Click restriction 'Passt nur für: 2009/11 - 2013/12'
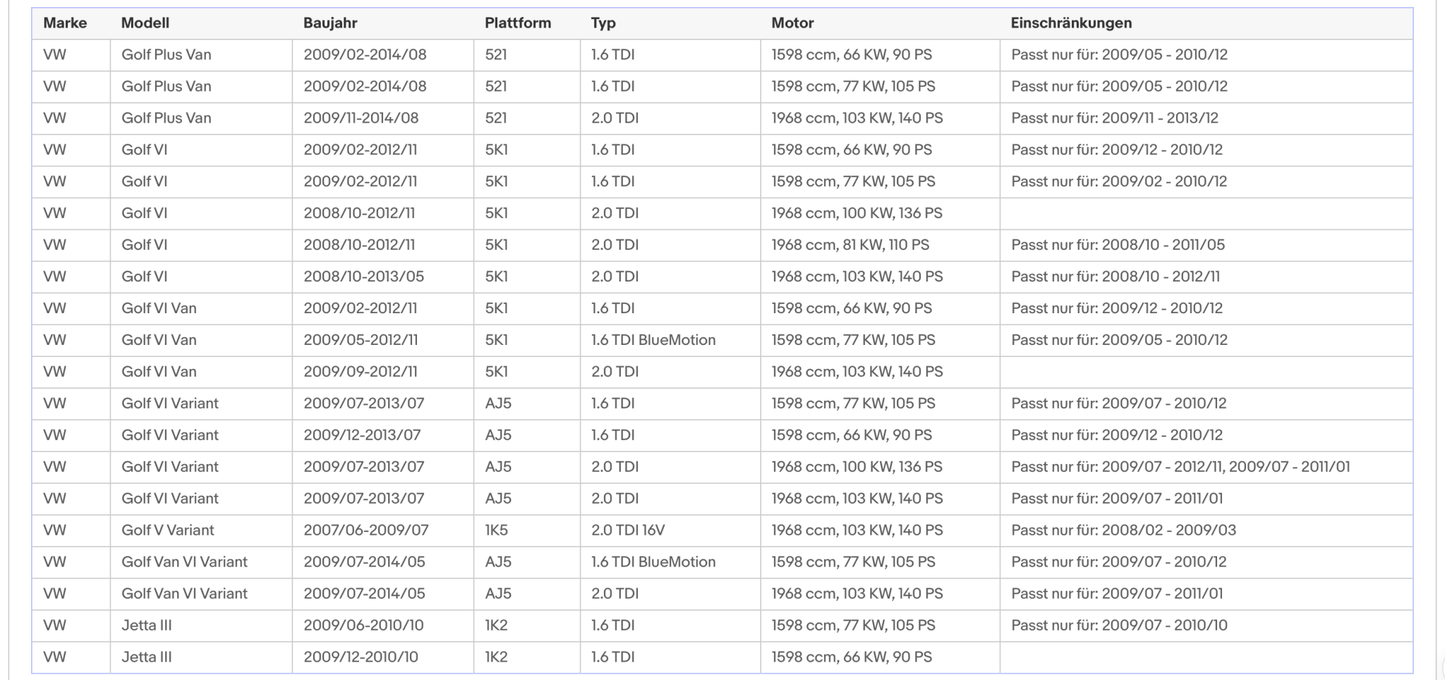Viewport: 1445px width, 680px height. tap(1114, 118)
